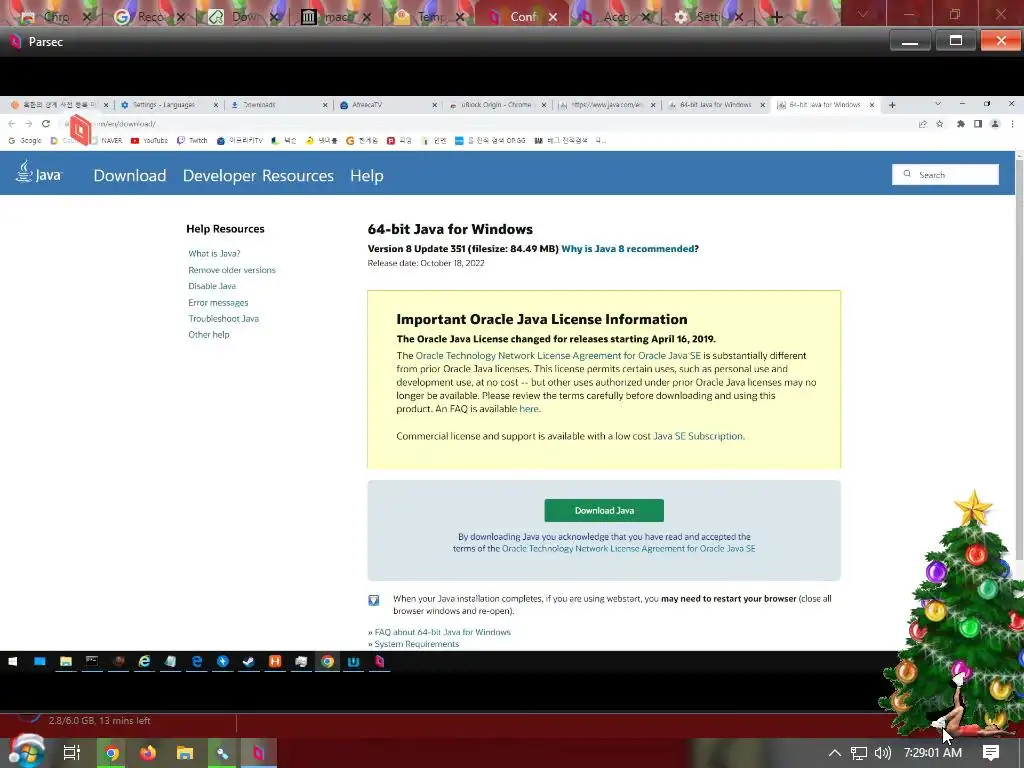The width and height of the screenshot is (1024, 768).
Task: Open the Disable Java help link
Action: pos(212,286)
